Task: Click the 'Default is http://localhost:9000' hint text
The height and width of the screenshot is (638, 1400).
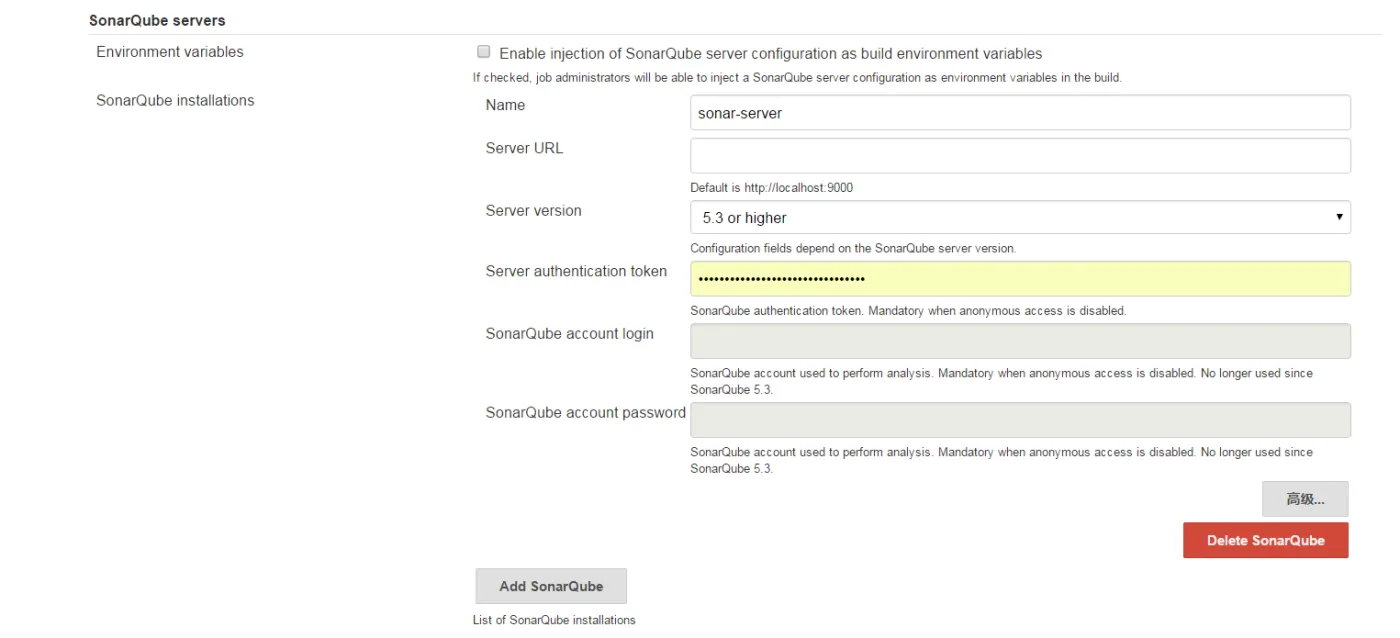Action: click(771, 188)
